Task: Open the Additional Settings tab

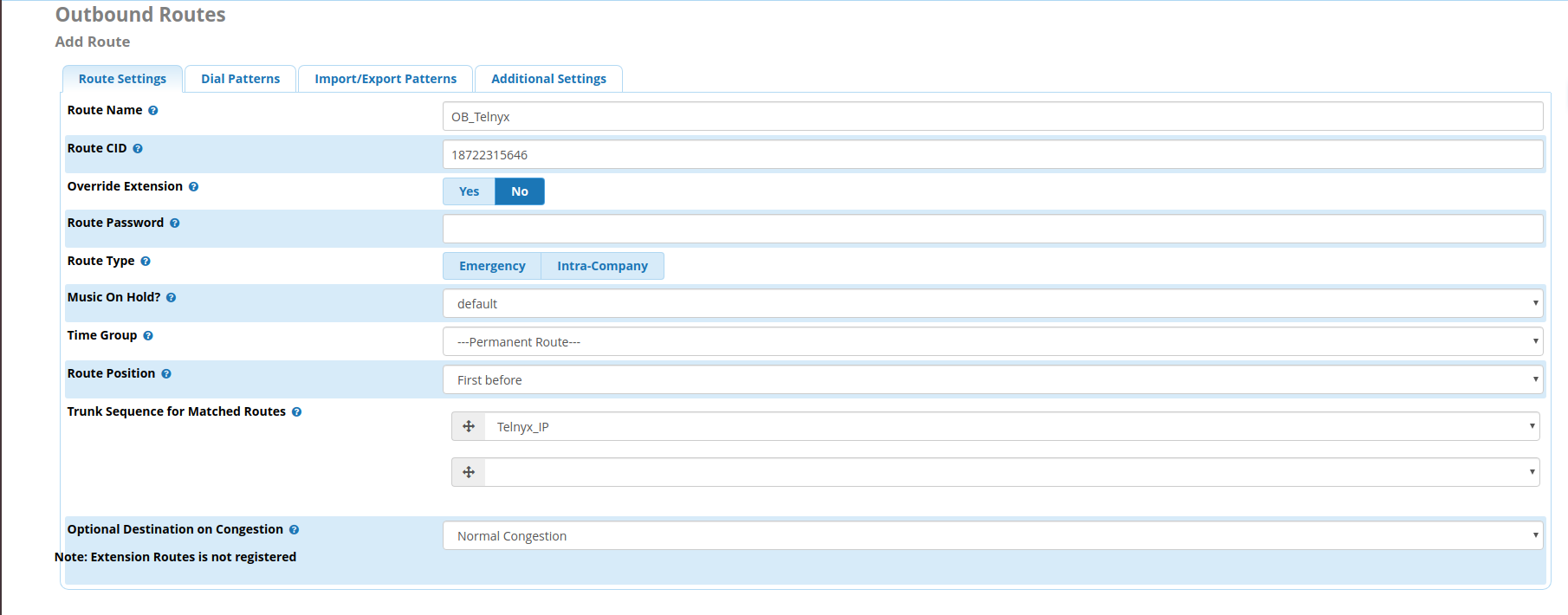Action: [x=548, y=79]
